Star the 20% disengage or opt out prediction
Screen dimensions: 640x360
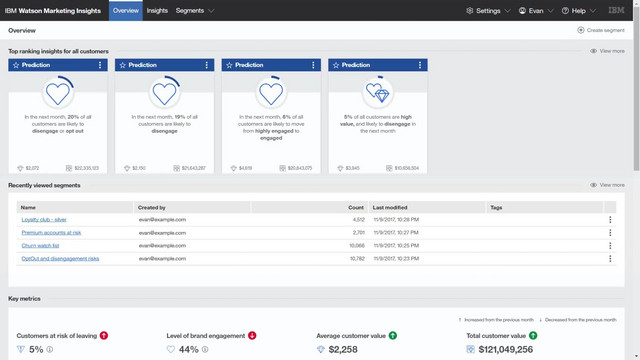pyautogui.click(x=16, y=65)
